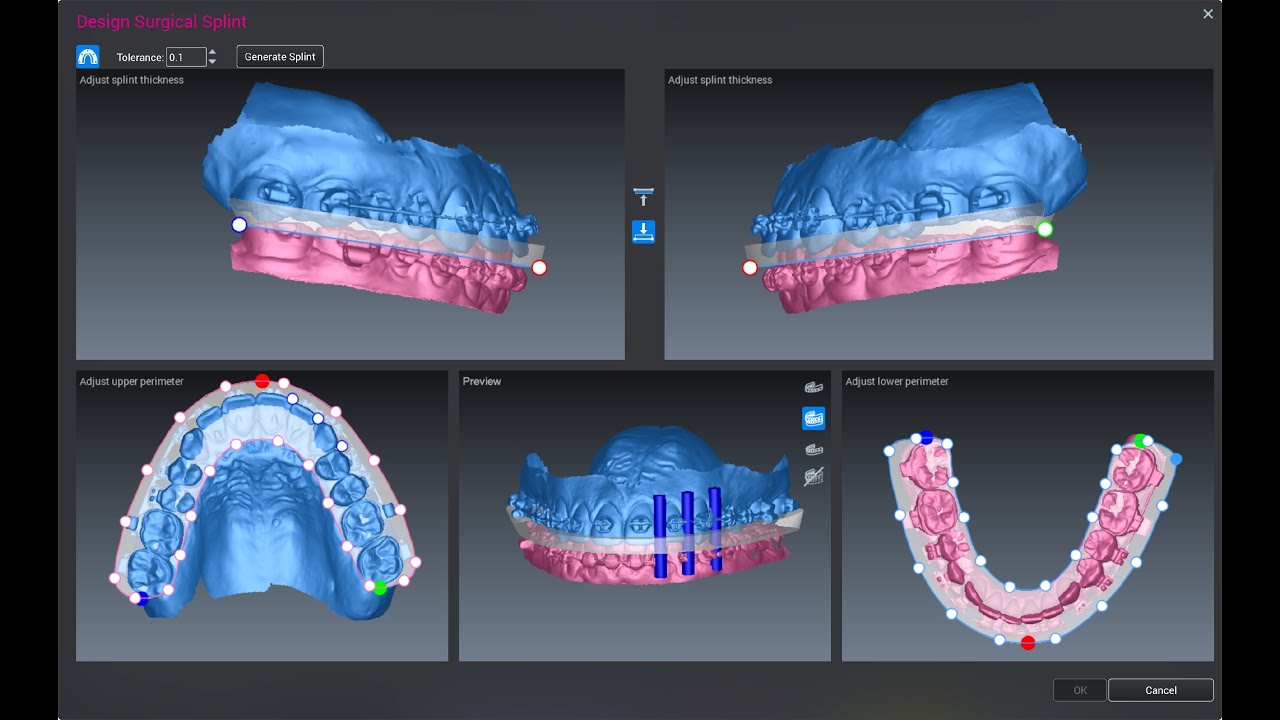The width and height of the screenshot is (1280, 720).
Task: Click the light blue point on lower perimeter
Action: [x=1176, y=459]
